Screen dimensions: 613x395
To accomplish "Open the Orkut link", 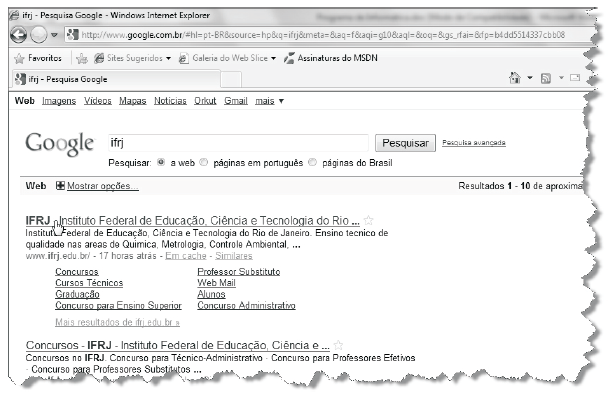I will click(x=205, y=101).
